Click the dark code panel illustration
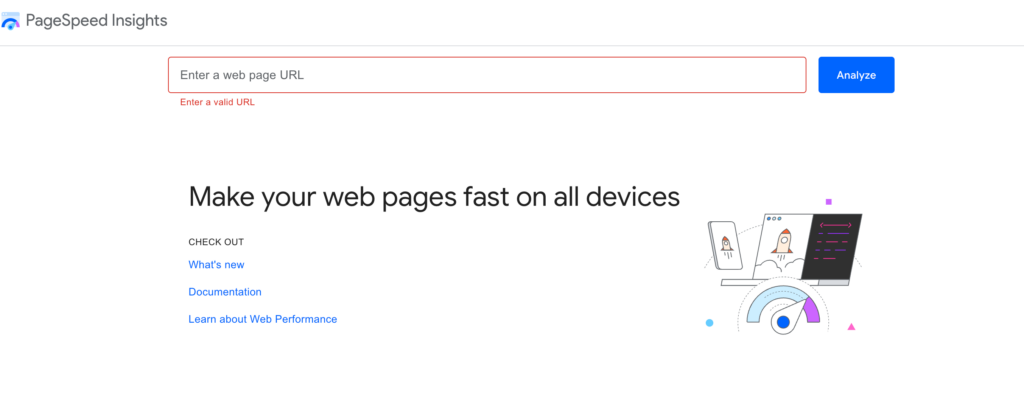 pyautogui.click(x=831, y=246)
